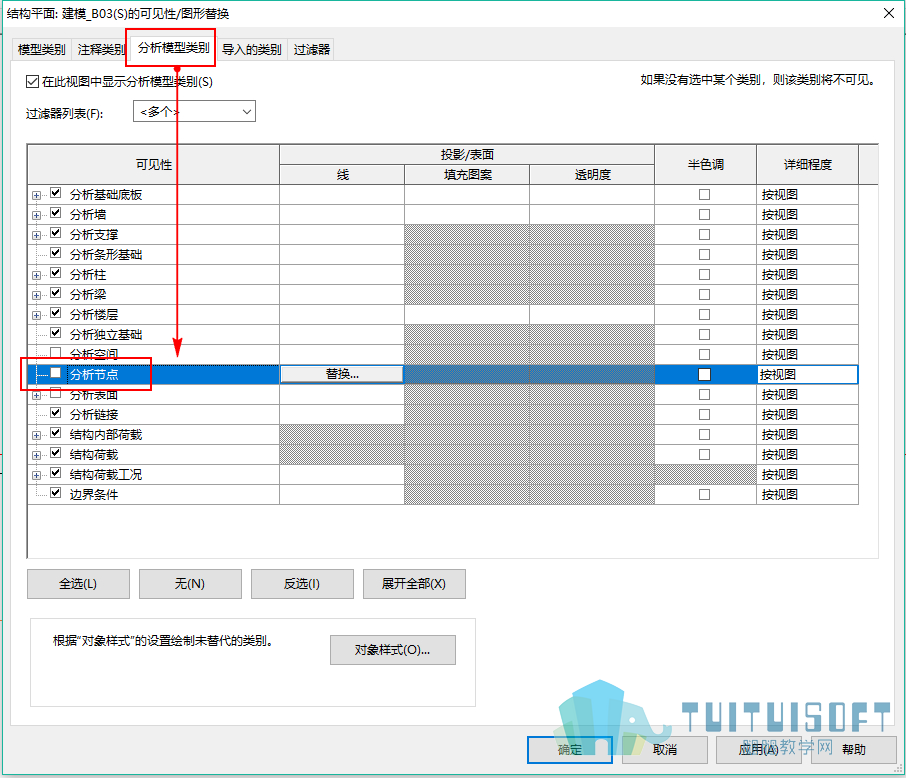Screen dimensions: 906x778
Task: Enable 半色调 for 边界条件 row
Action: point(704,495)
